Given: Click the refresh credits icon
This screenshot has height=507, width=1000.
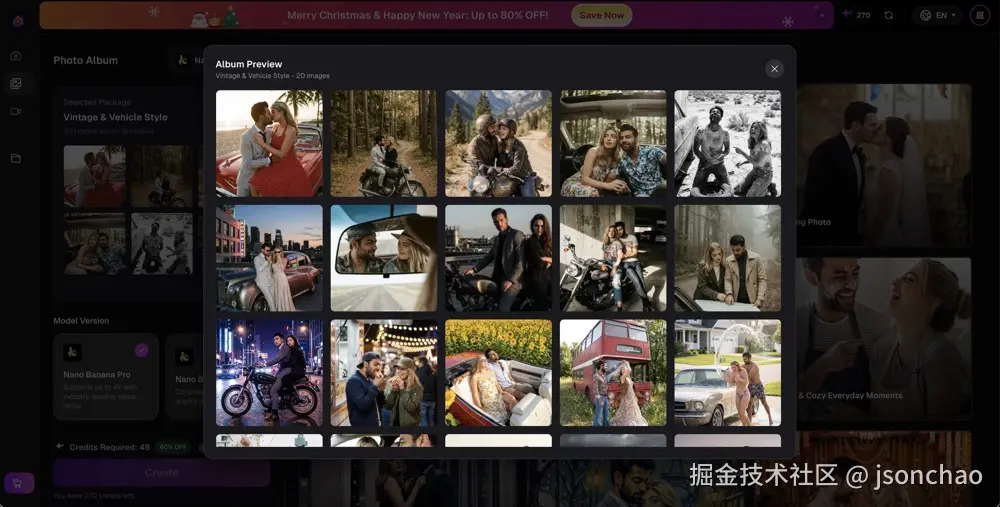Looking at the screenshot, I should click(888, 15).
